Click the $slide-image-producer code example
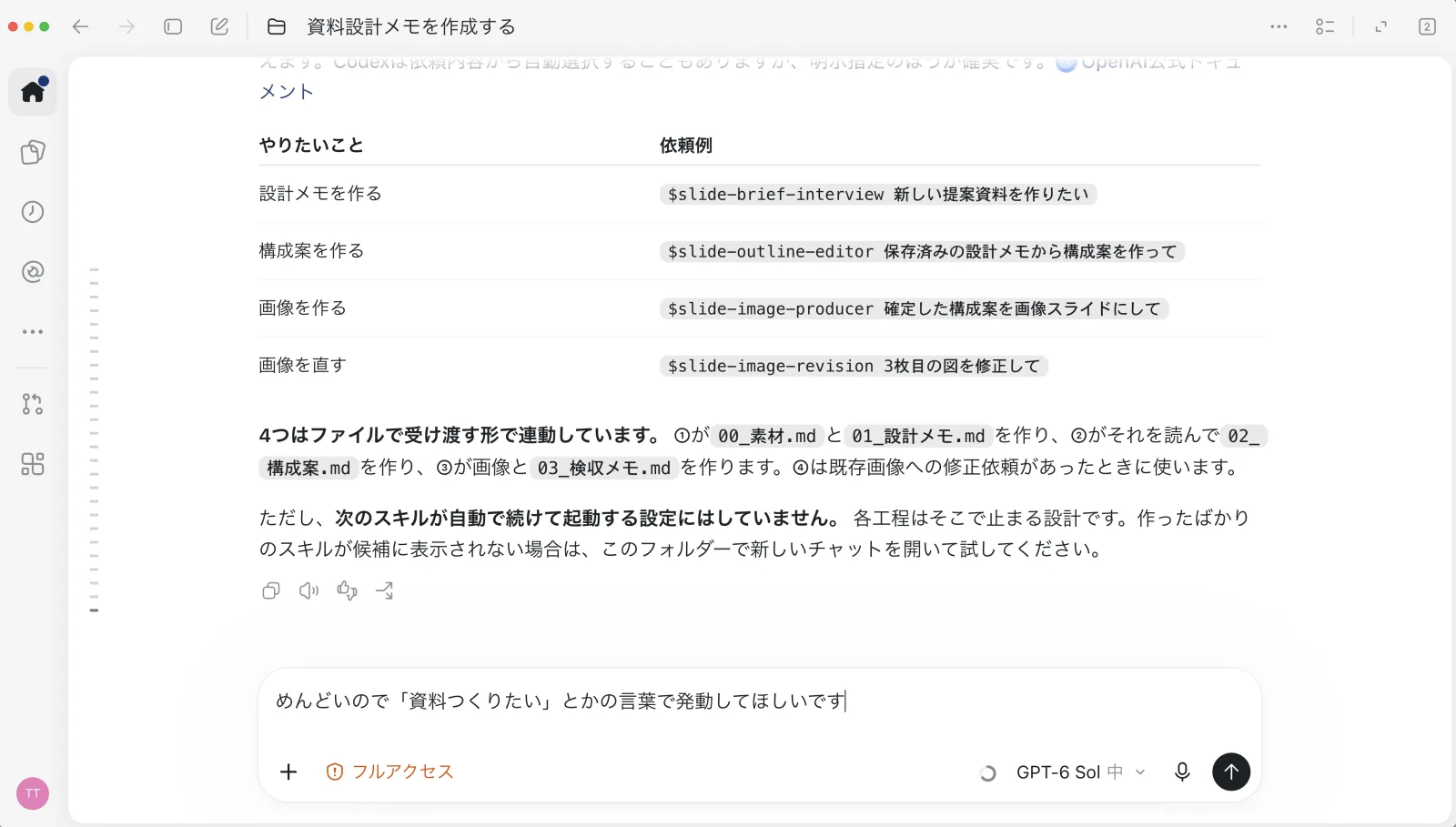 click(x=914, y=309)
